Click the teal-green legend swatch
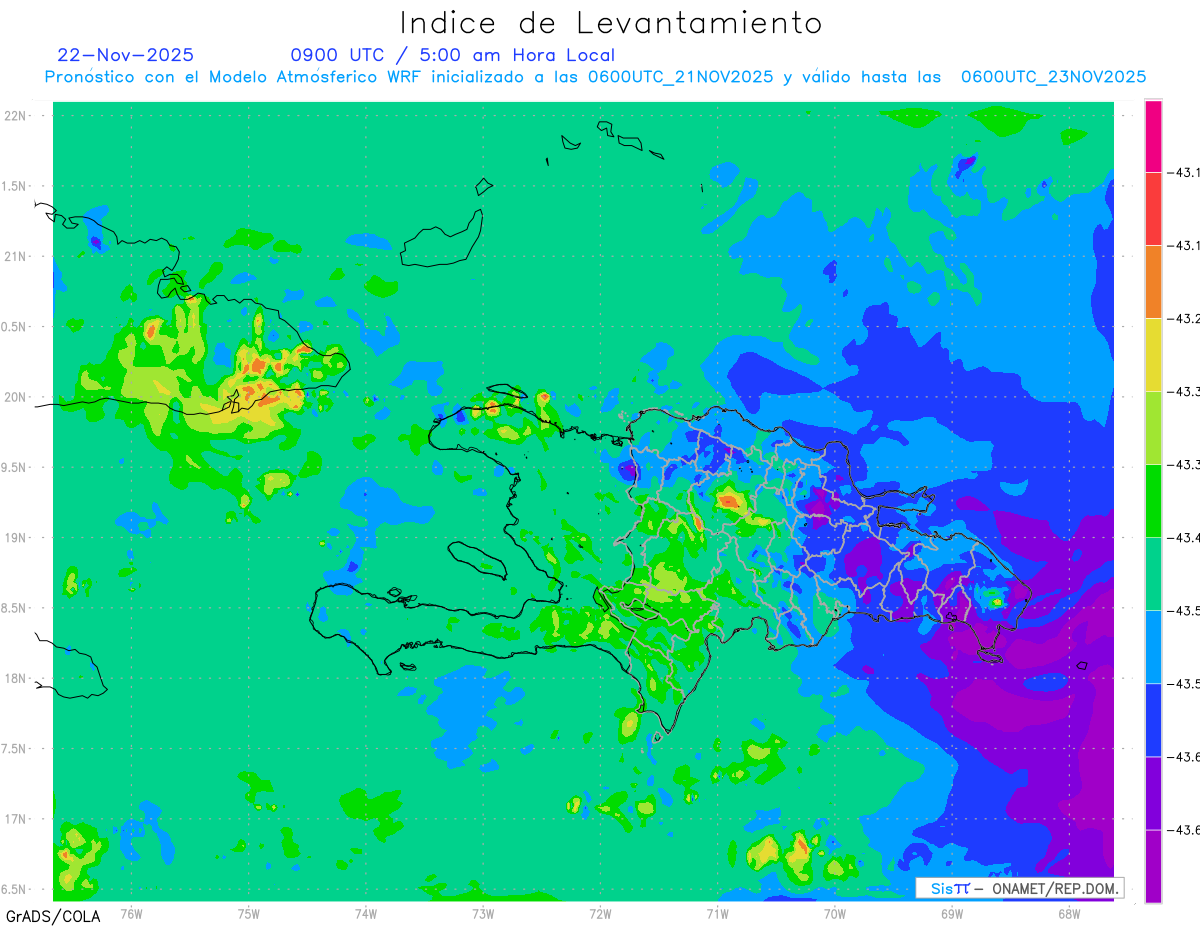1200x927 pixels. [x=1153, y=574]
